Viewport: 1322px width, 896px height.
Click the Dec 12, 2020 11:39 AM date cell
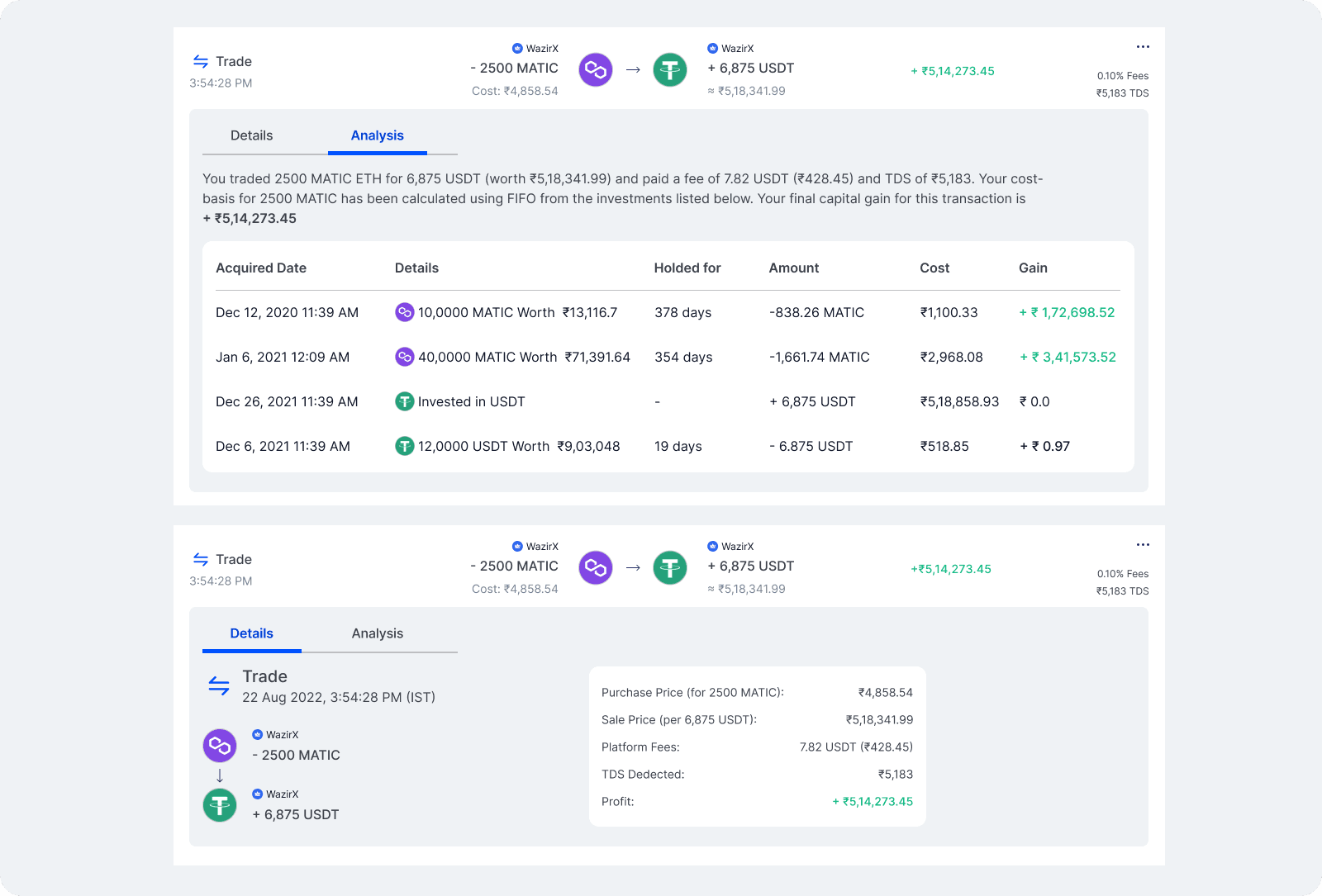click(x=287, y=312)
